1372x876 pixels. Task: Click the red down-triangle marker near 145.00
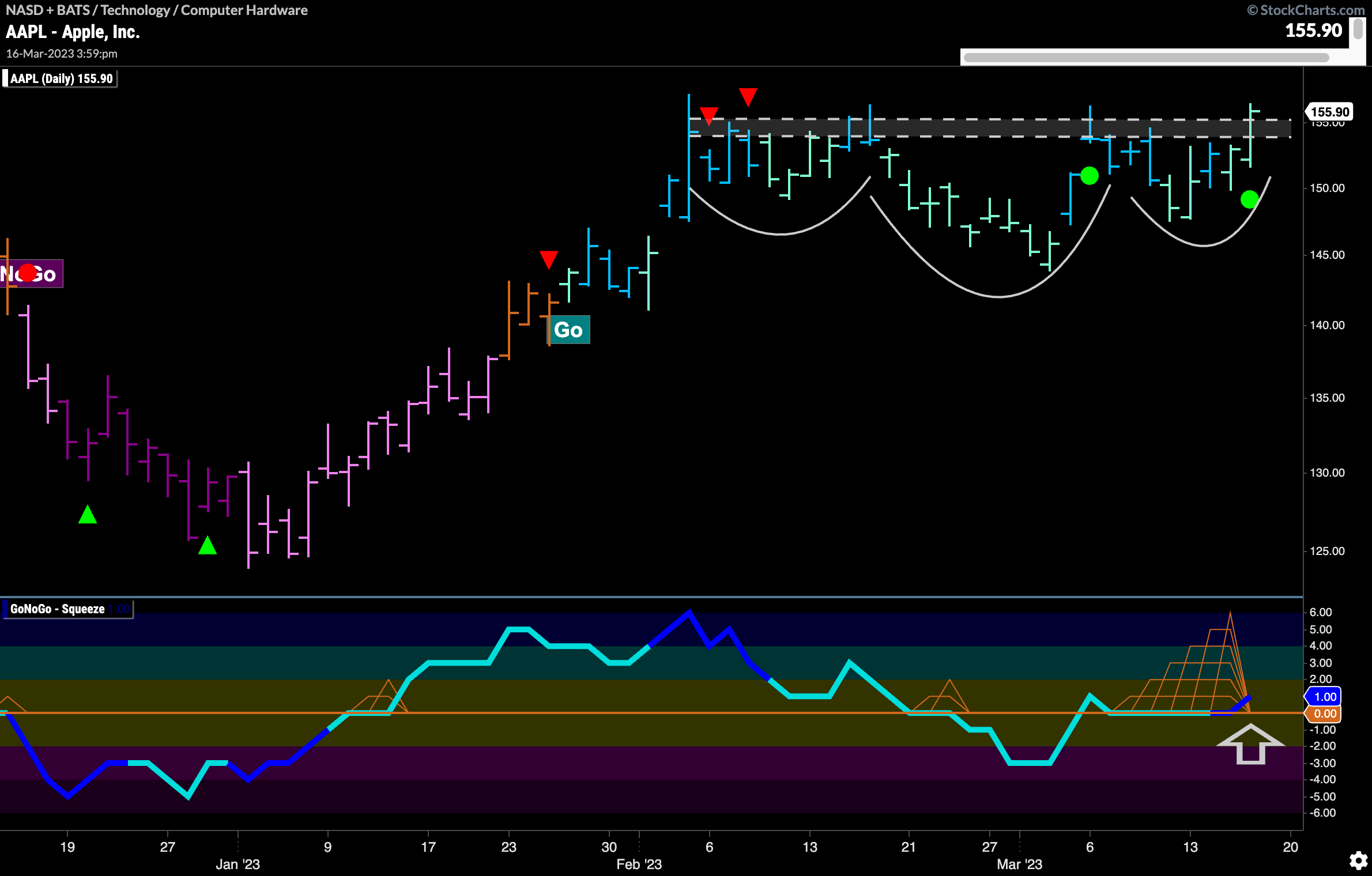click(x=548, y=260)
